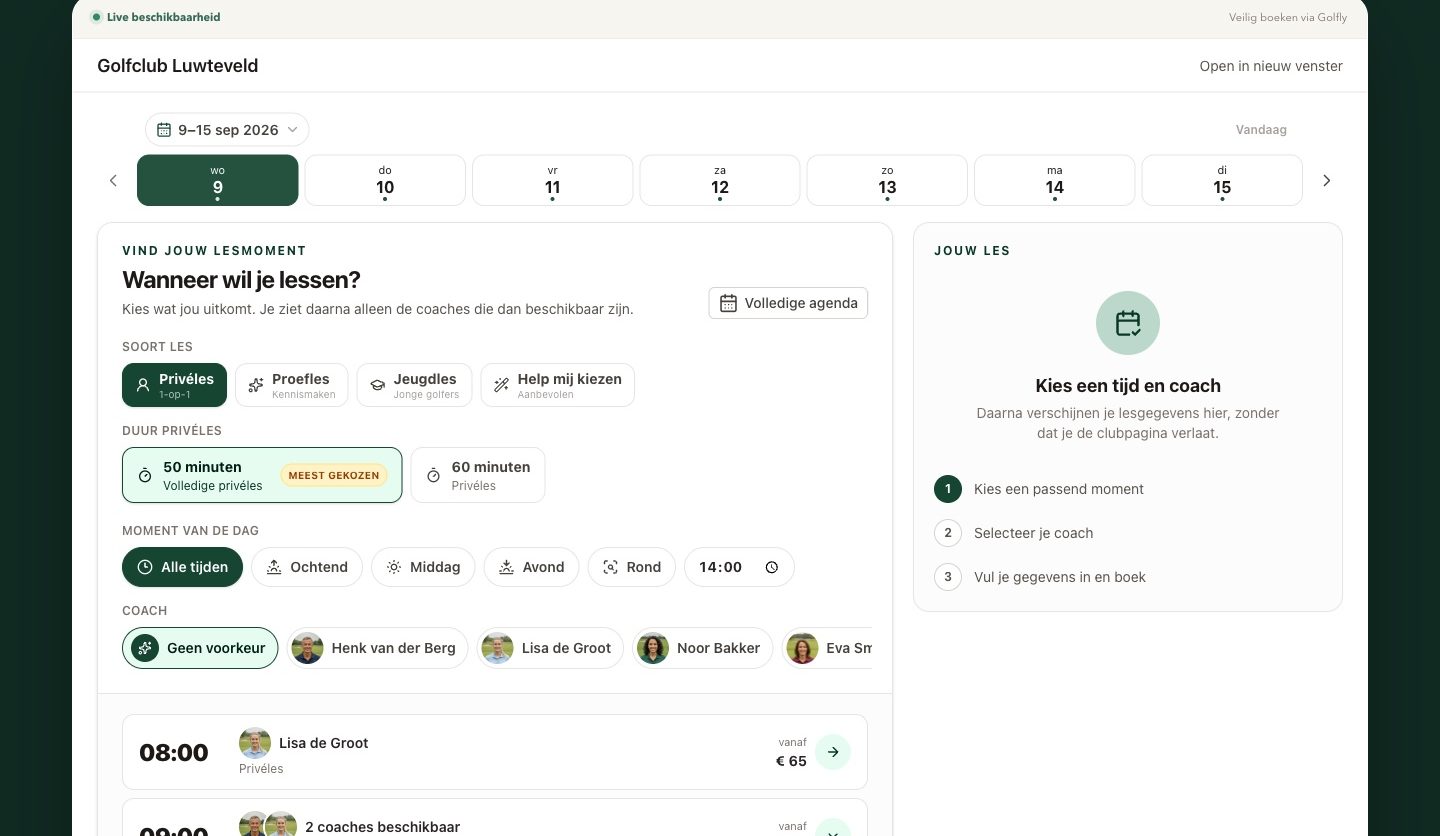Click the Live beschikbaarheid status indicator
The width and height of the screenshot is (1440, 836).
(155, 17)
